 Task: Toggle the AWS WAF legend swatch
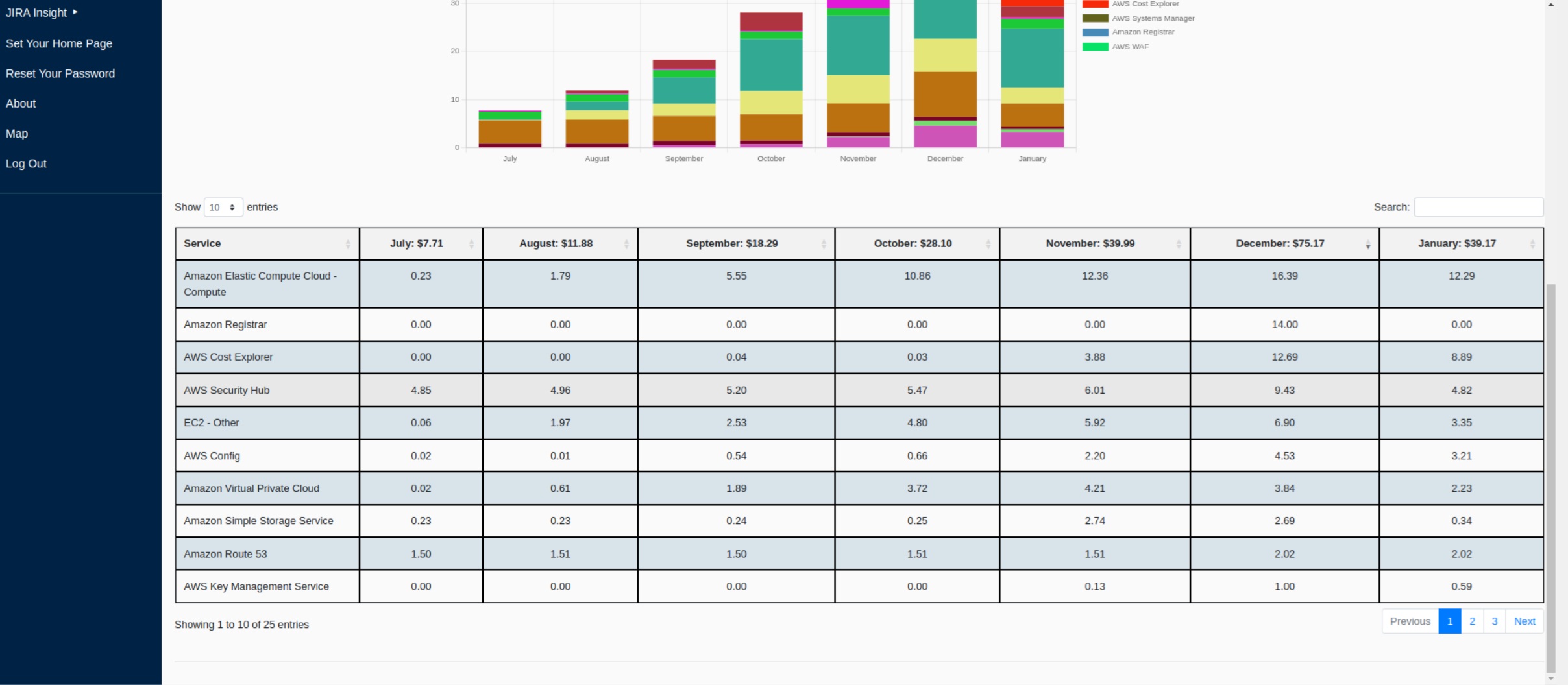click(x=1095, y=47)
